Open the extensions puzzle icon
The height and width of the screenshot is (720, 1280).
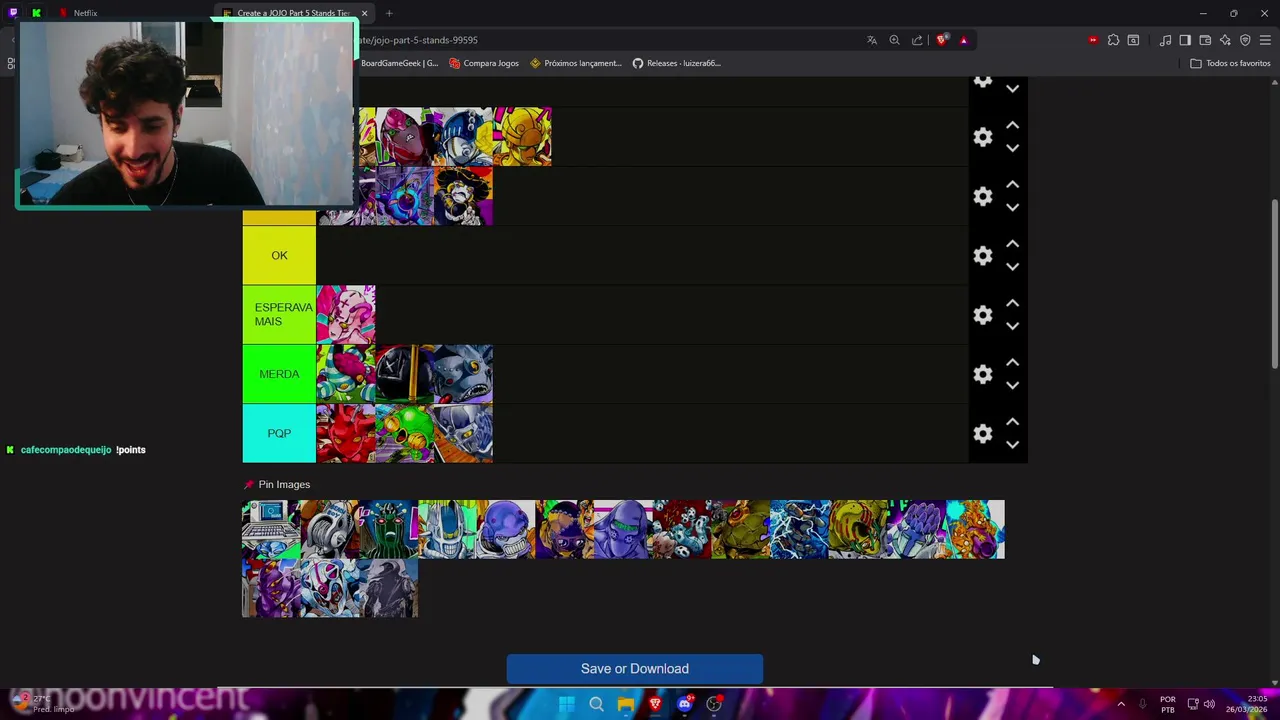coord(1113,40)
